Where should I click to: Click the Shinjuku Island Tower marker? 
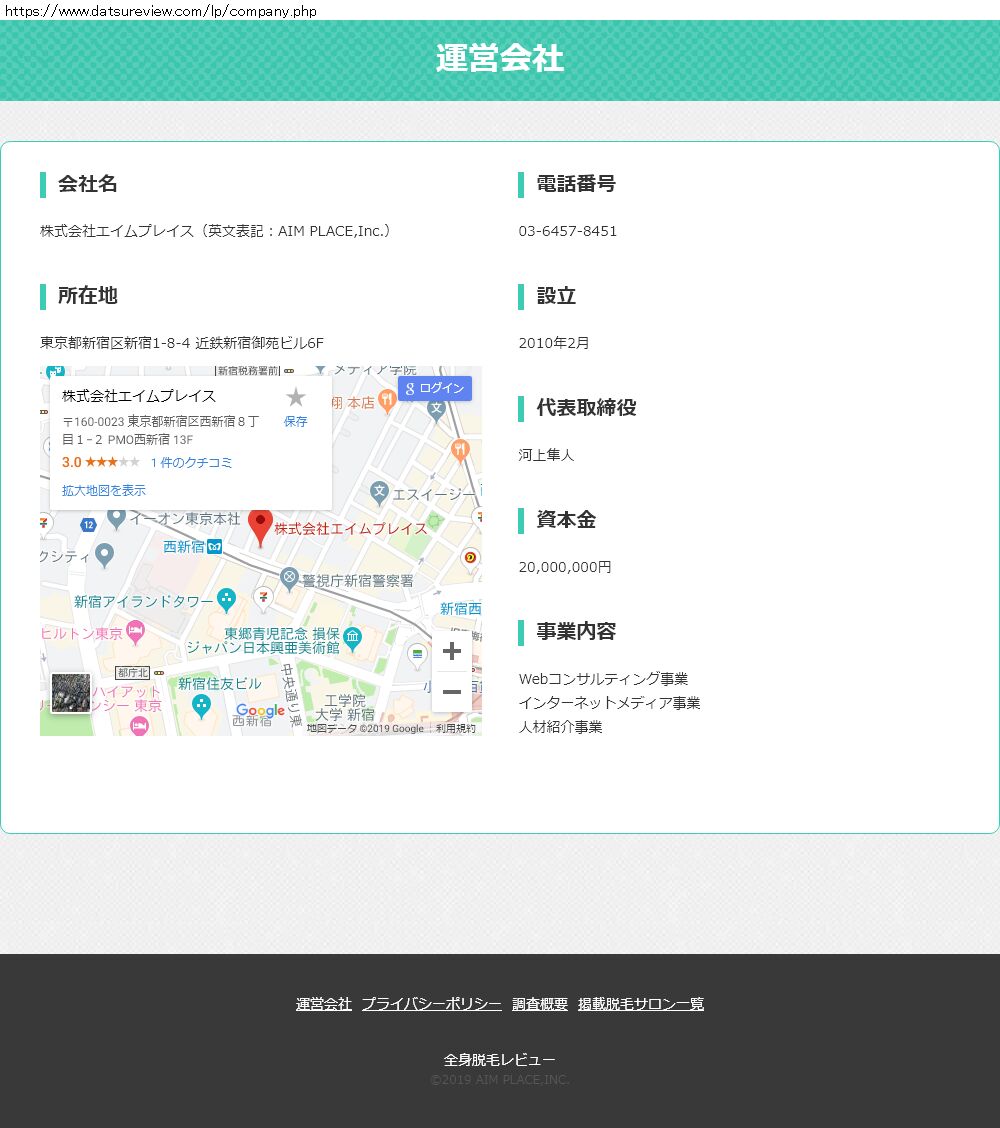226,600
